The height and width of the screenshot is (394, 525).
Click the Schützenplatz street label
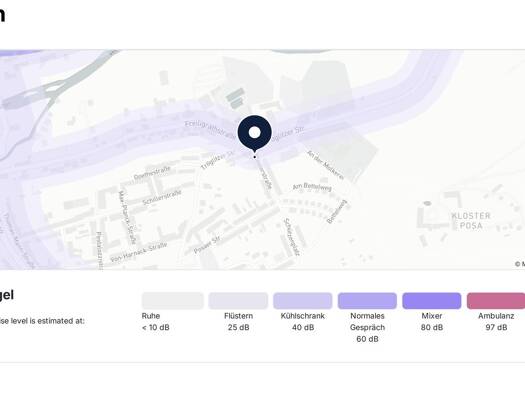[291, 237]
